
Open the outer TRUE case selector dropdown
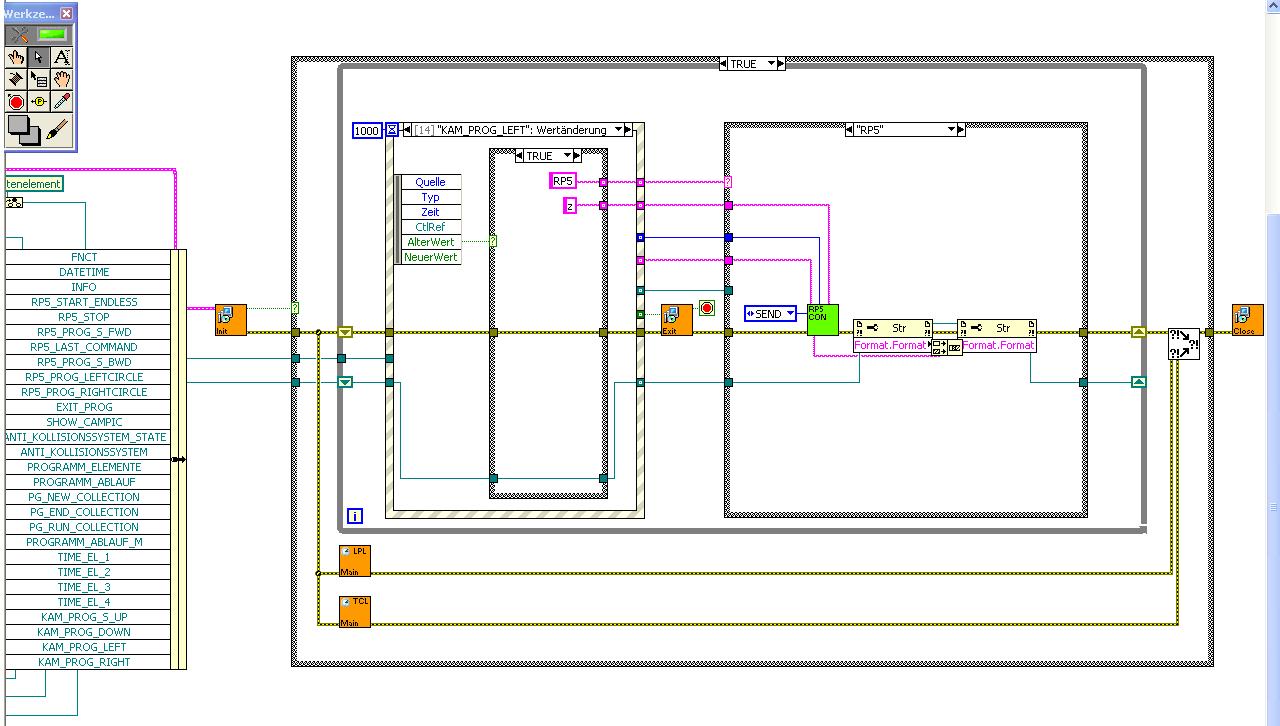[x=770, y=63]
